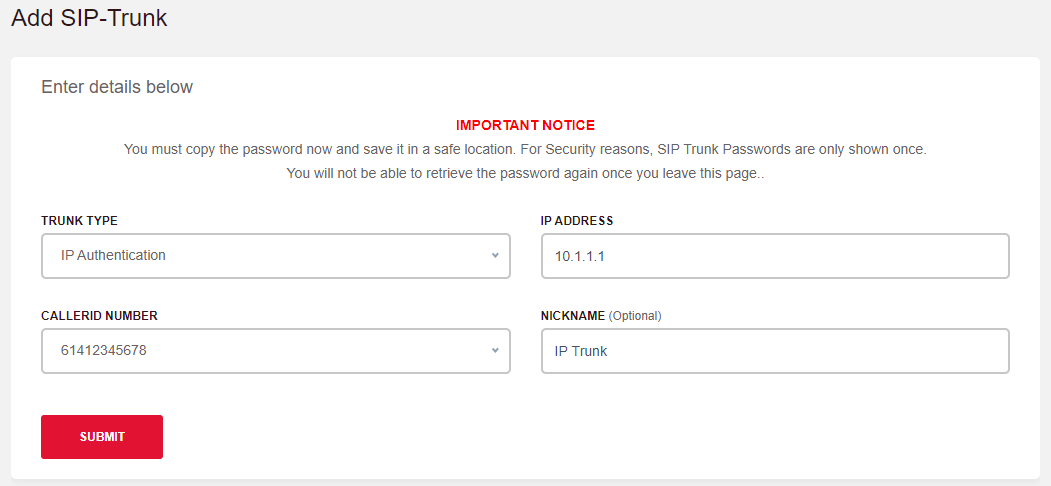The width and height of the screenshot is (1051, 486).
Task: Click the red IMPORTANT NOTICE heading
Action: (525, 126)
